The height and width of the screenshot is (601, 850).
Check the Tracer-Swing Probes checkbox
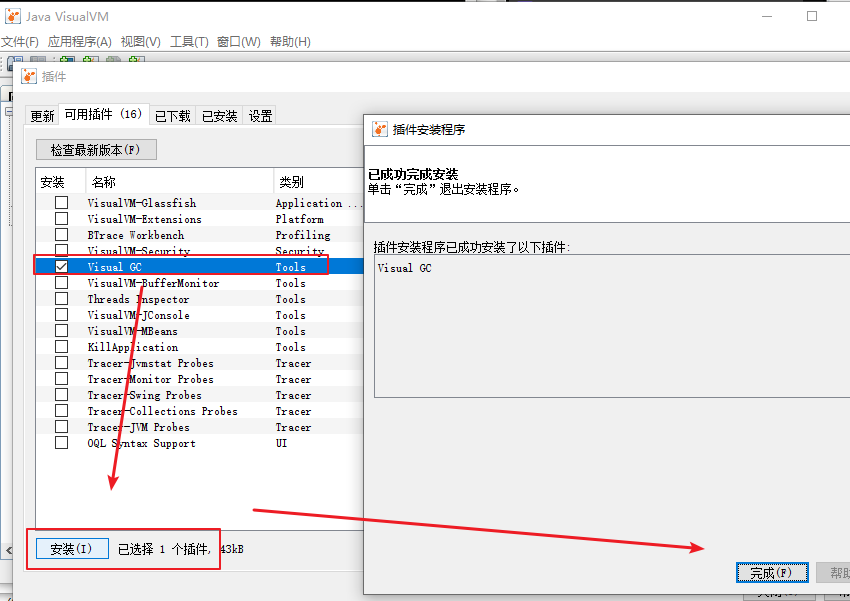coord(62,395)
